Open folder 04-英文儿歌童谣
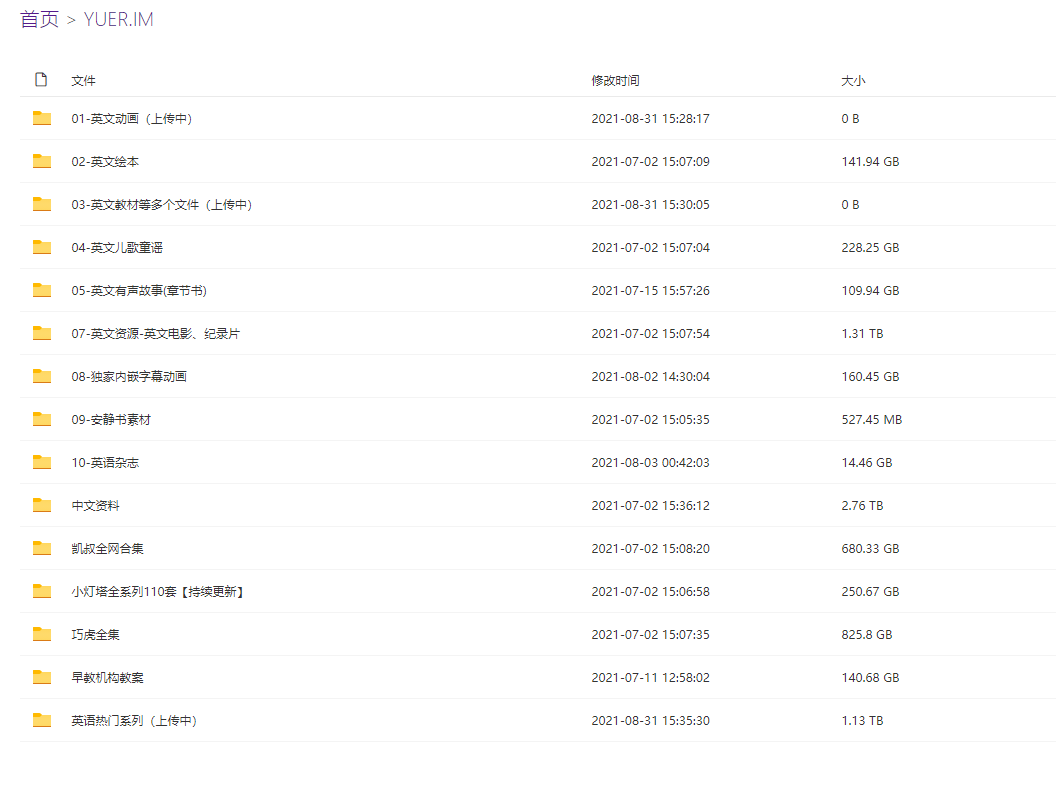Image resolution: width=1062 pixels, height=804 pixels. pos(117,248)
